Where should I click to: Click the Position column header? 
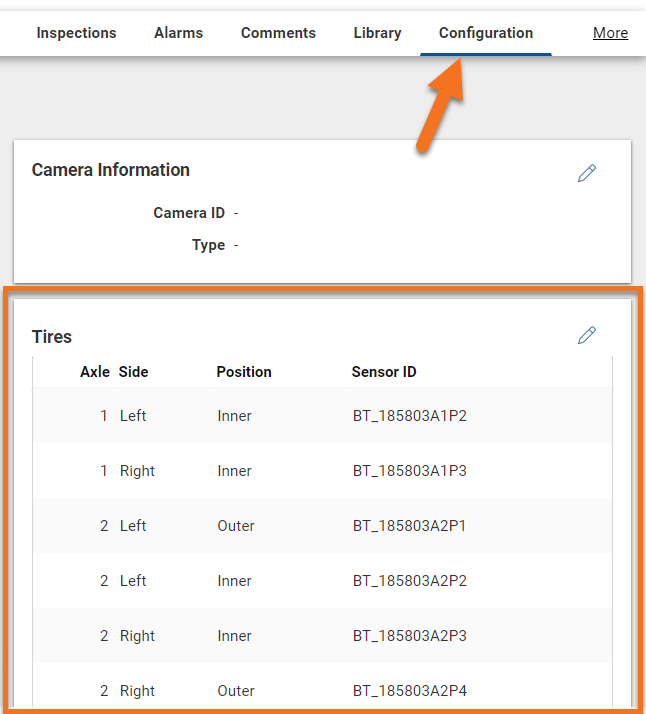244,372
